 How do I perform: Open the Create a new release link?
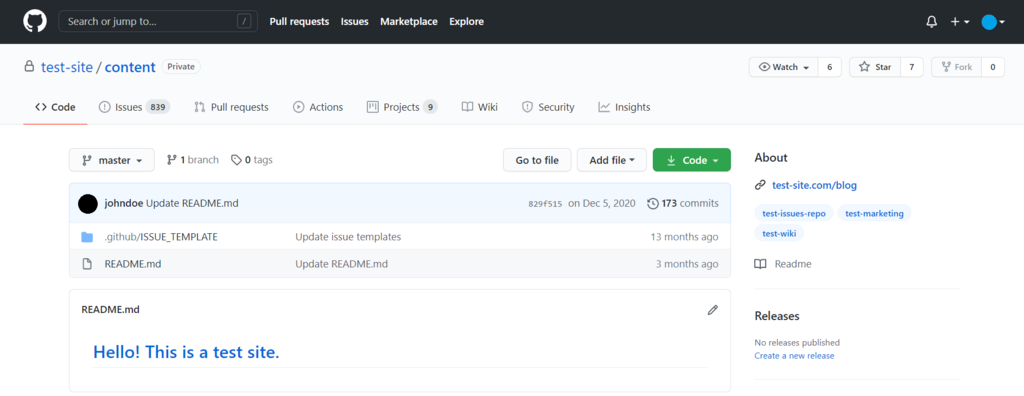pyautogui.click(x=794, y=355)
